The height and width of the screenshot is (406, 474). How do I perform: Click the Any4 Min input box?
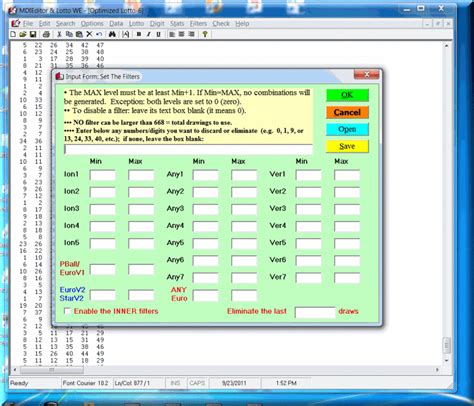205,226
